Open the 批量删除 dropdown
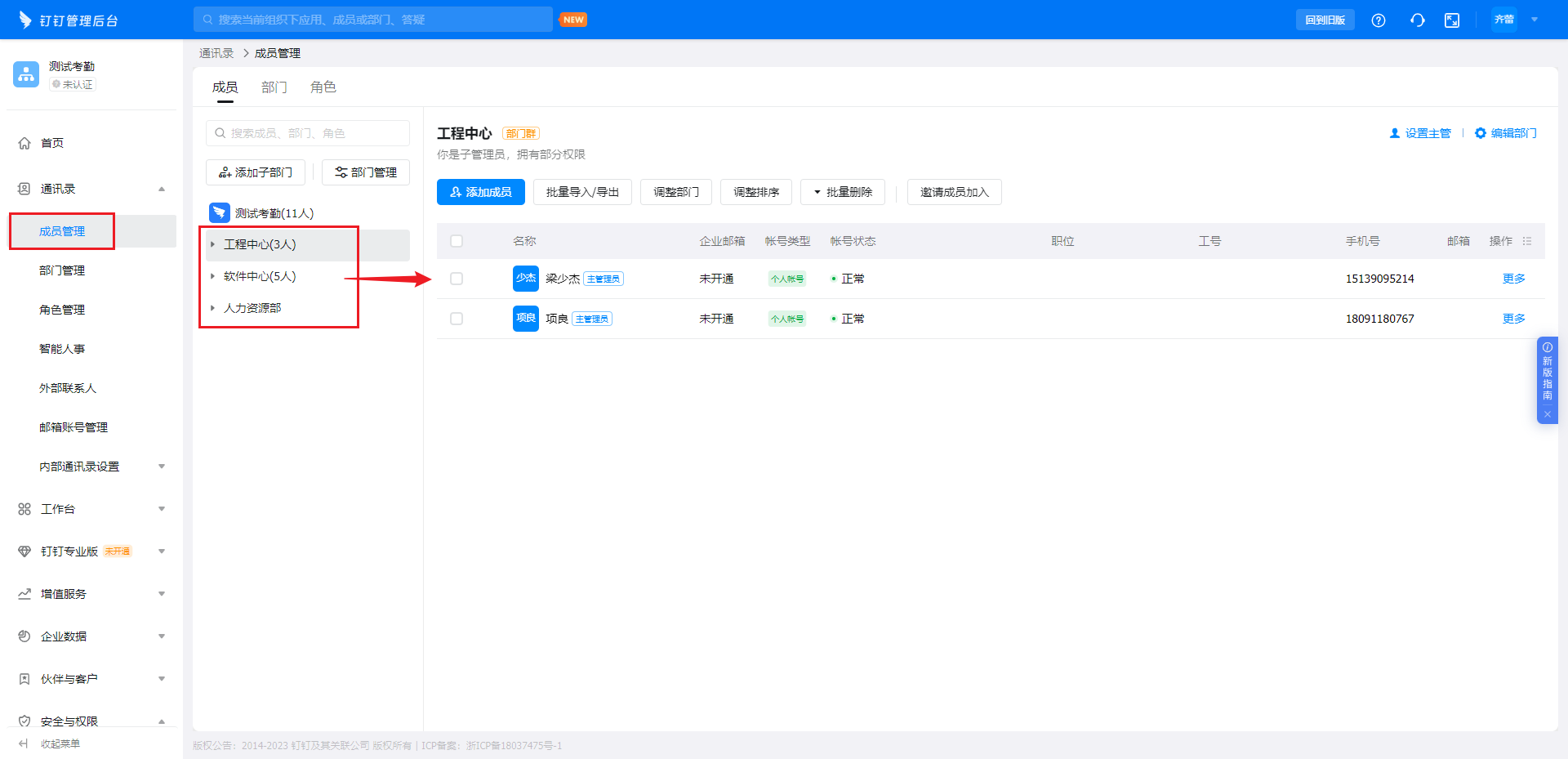The height and width of the screenshot is (759, 1568). [844, 192]
